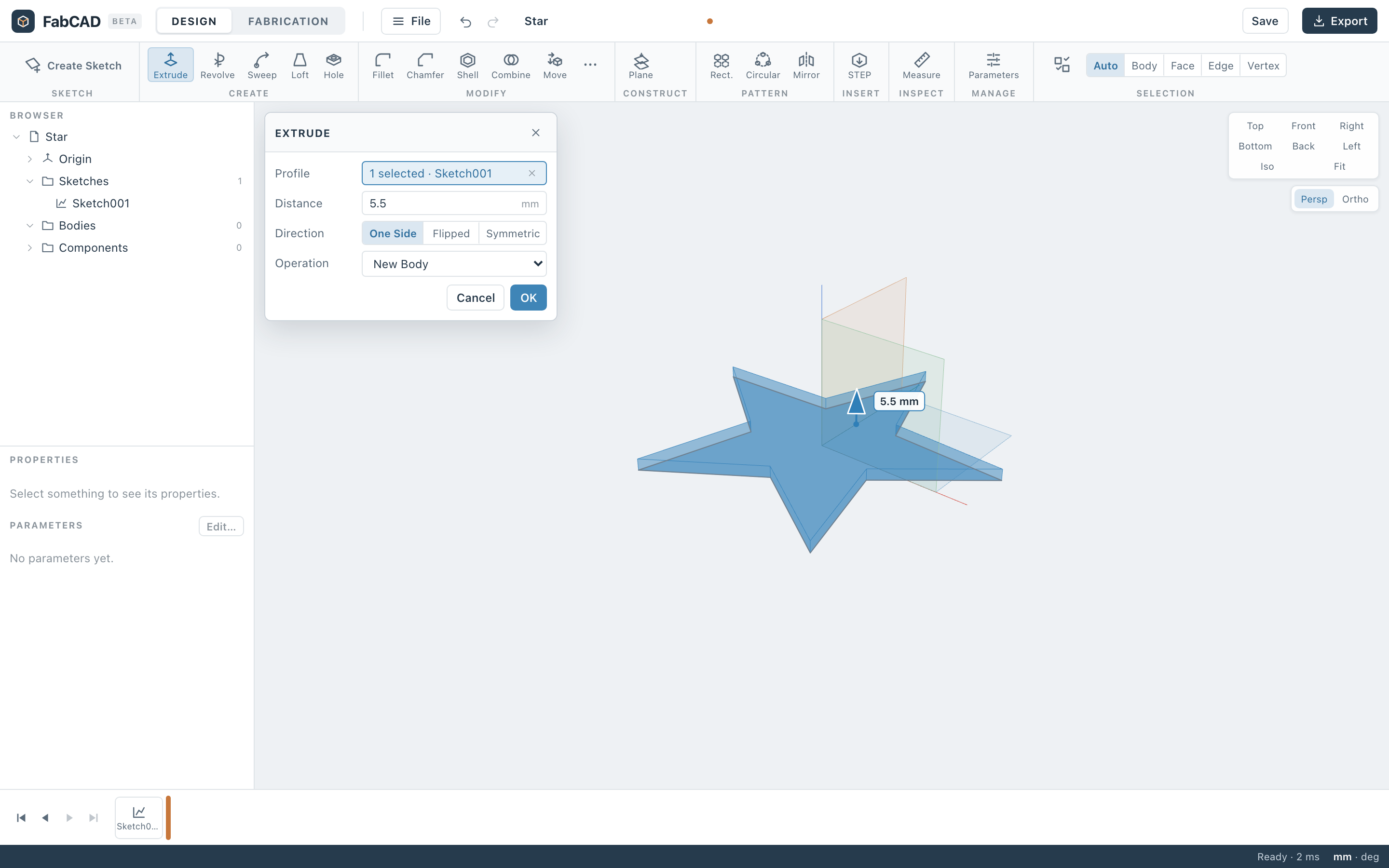This screenshot has height=868, width=1389.
Task: Select the Fillet tool
Action: 383,66
